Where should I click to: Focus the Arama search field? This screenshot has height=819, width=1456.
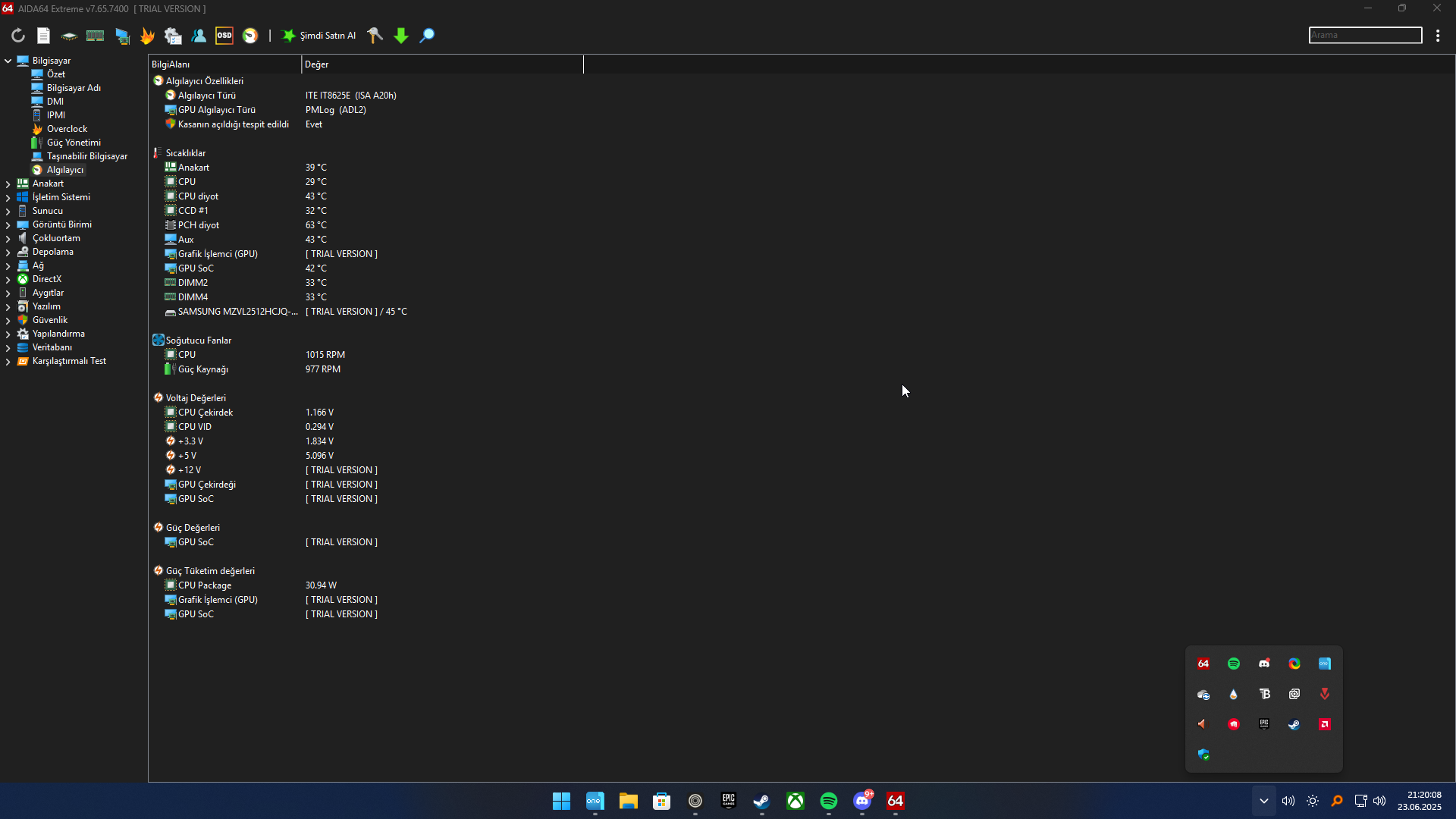pyautogui.click(x=1365, y=35)
